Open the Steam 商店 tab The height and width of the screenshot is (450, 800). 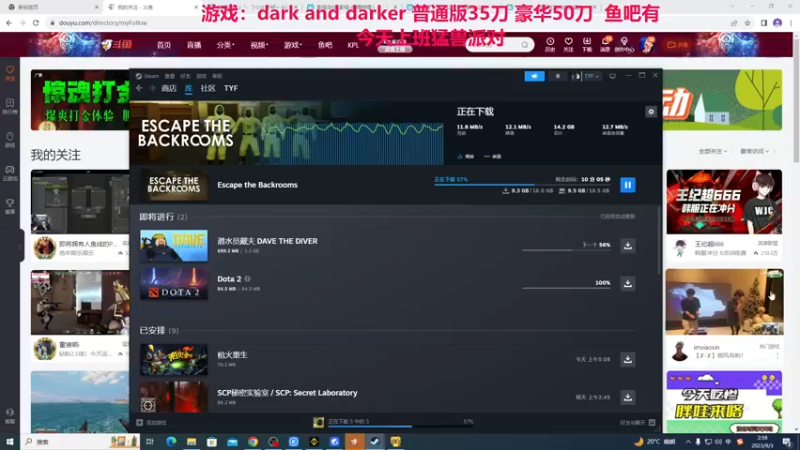point(169,88)
